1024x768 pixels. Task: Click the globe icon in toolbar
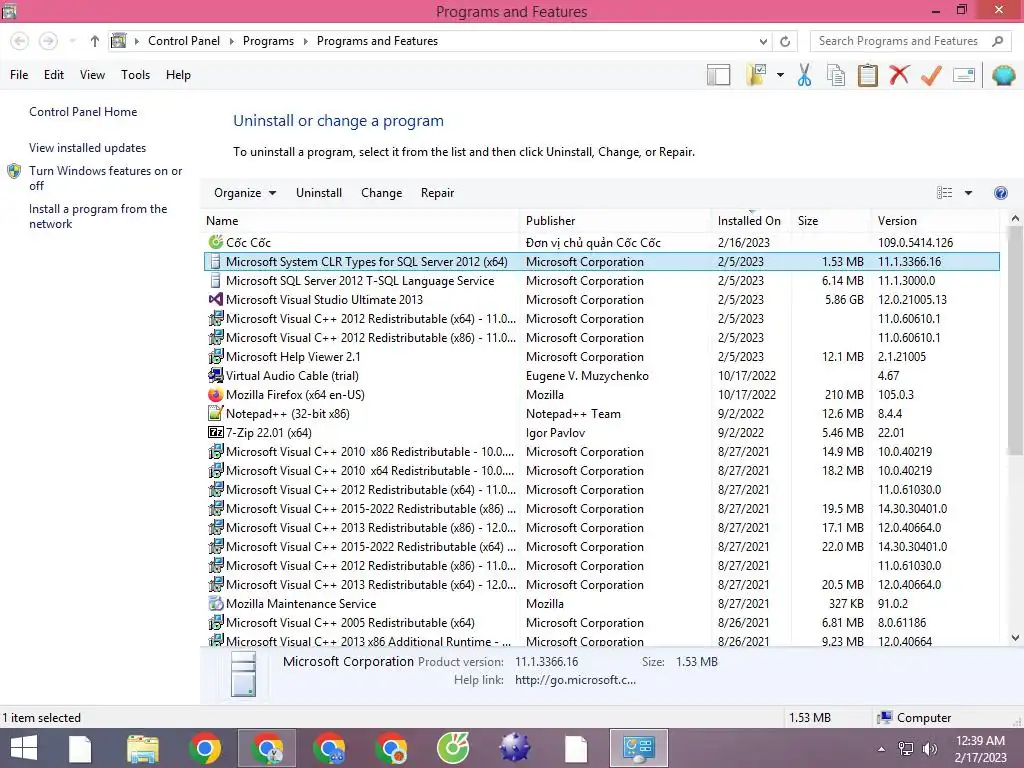click(1003, 75)
